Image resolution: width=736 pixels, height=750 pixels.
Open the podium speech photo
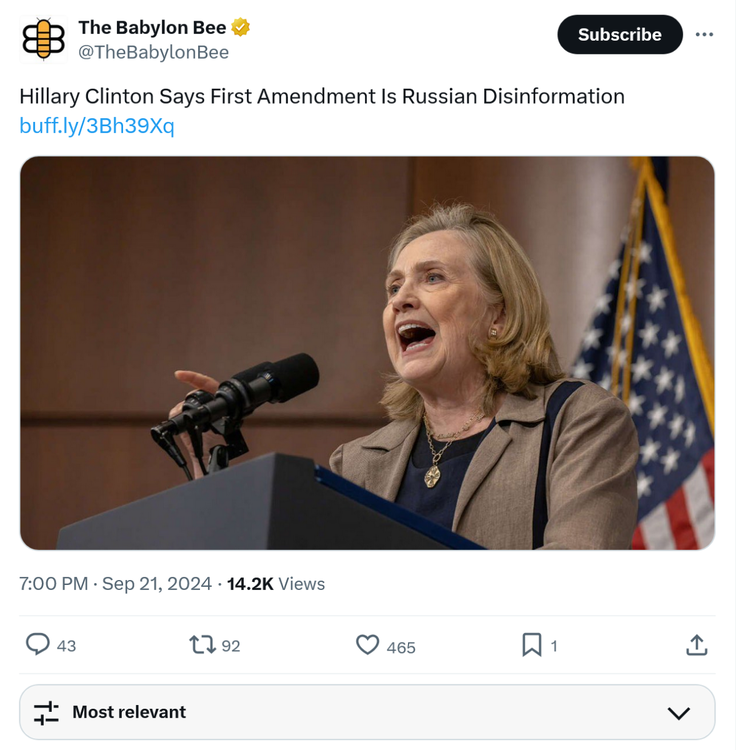pyautogui.click(x=367, y=352)
